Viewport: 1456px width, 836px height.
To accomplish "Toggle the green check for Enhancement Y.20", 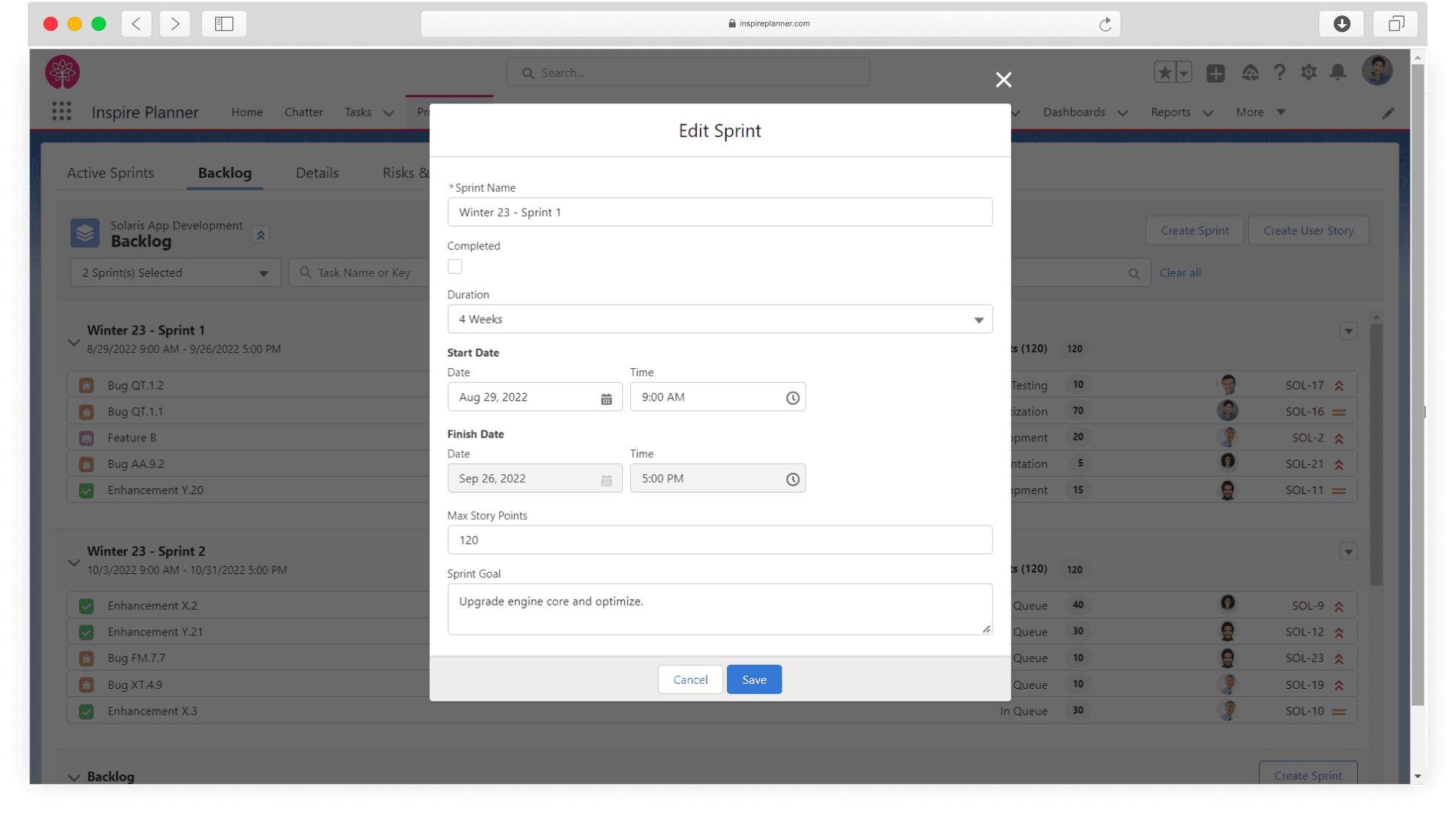I will point(86,490).
